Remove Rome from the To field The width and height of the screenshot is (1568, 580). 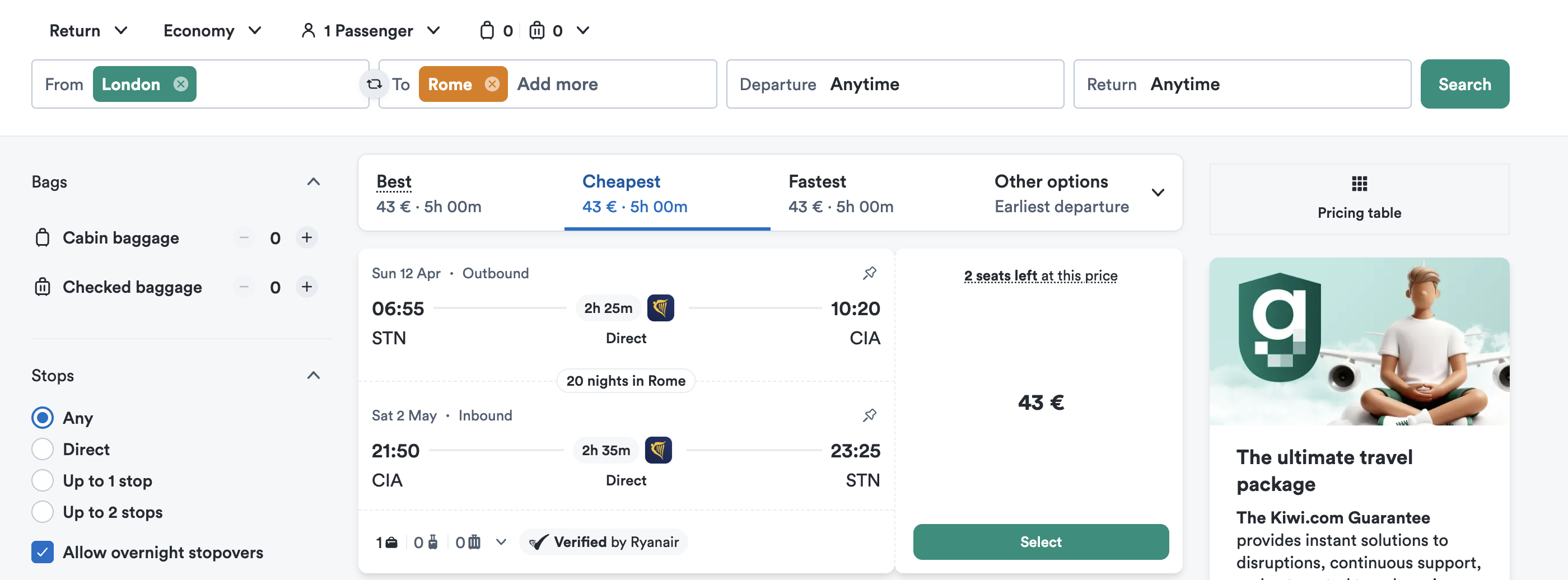click(492, 84)
